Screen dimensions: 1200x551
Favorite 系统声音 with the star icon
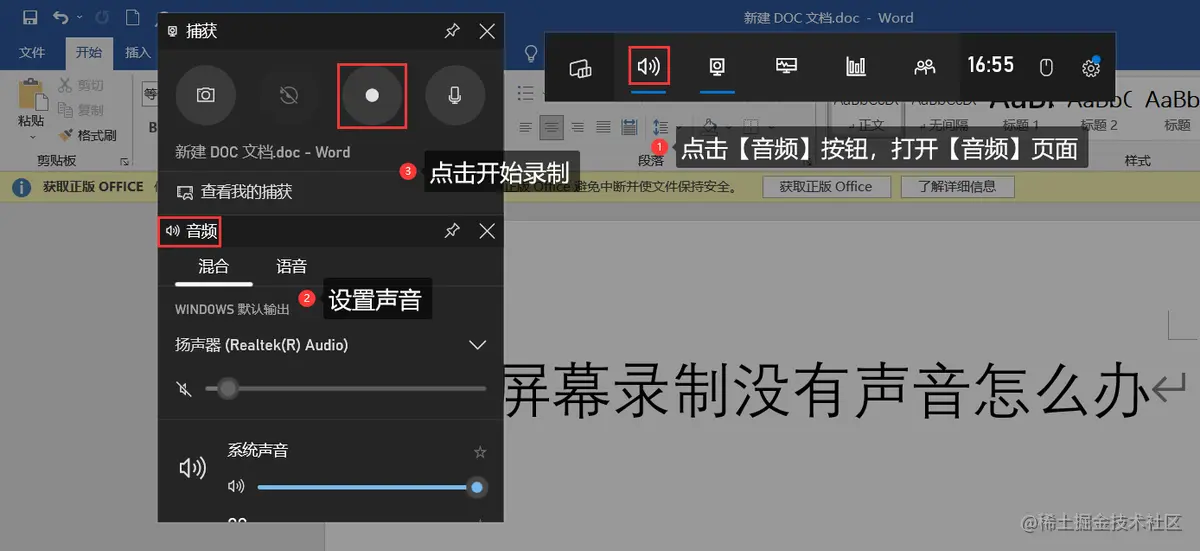[x=479, y=452]
